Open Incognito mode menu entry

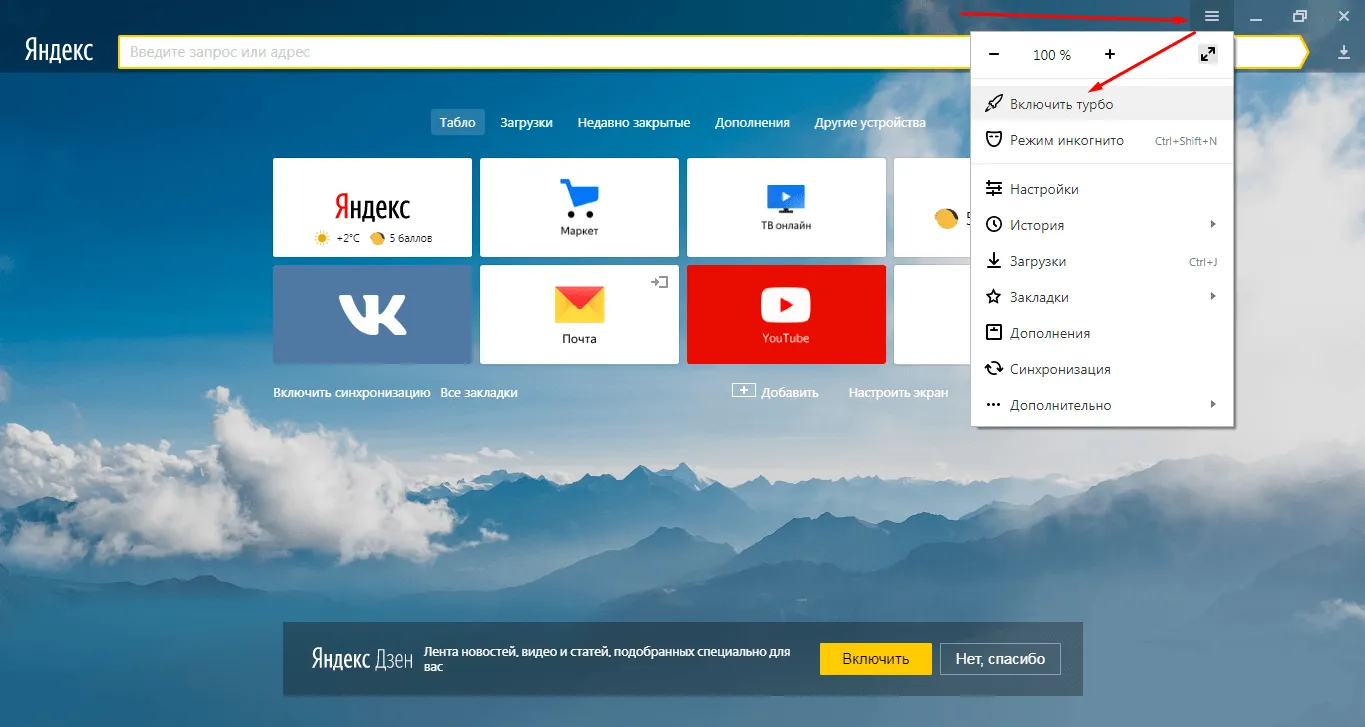(1066, 141)
